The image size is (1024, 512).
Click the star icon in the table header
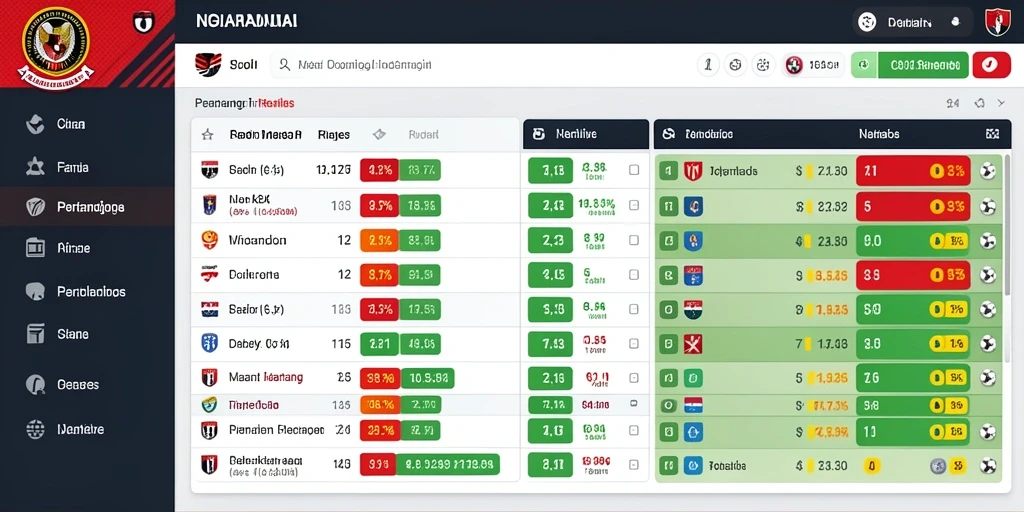click(x=207, y=135)
